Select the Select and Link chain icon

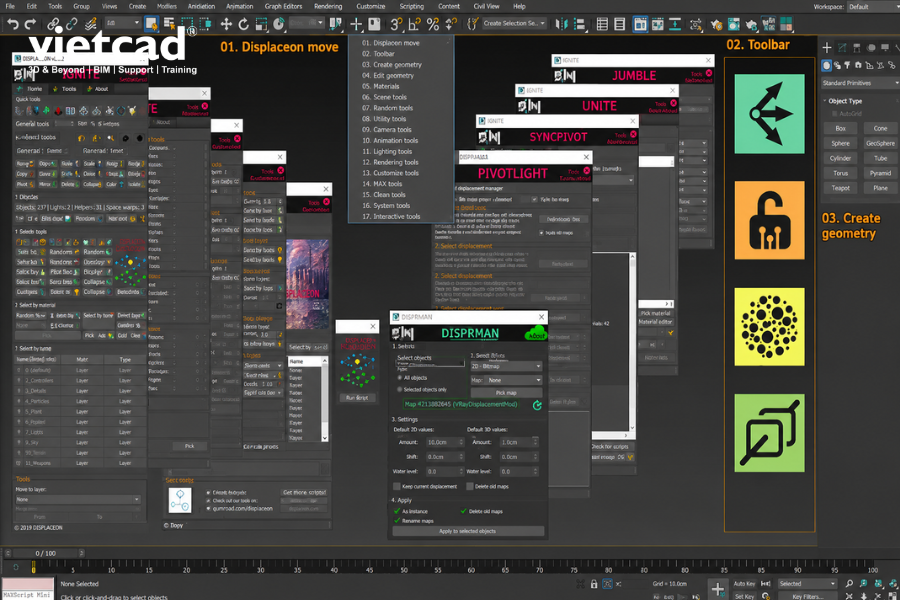tap(53, 24)
